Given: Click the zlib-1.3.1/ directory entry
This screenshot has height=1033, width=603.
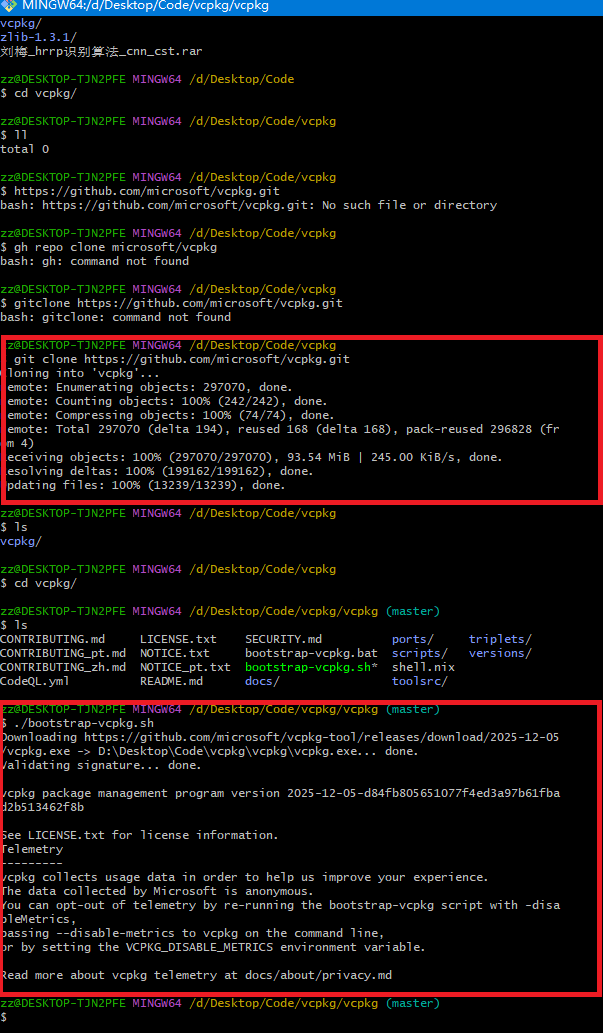Looking at the screenshot, I should pos(38,37).
